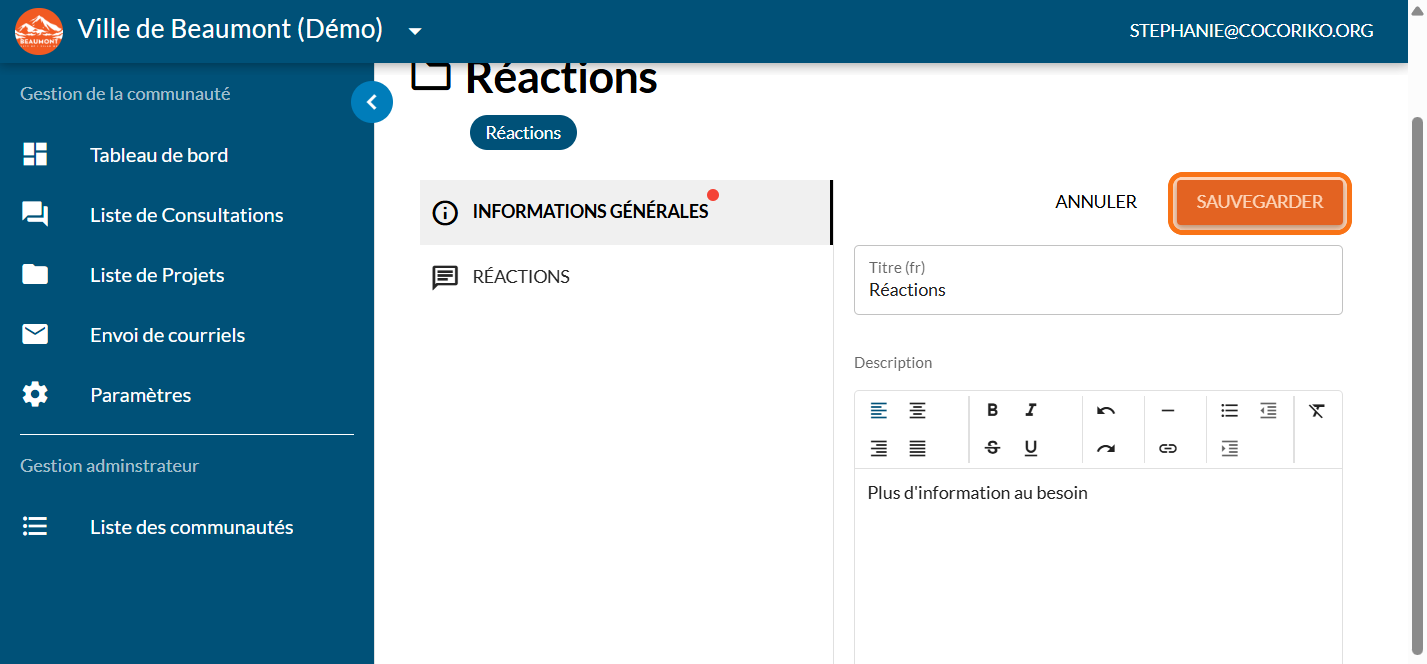The width and height of the screenshot is (1427, 664).
Task: Toggle underline formatting
Action: tap(1031, 449)
